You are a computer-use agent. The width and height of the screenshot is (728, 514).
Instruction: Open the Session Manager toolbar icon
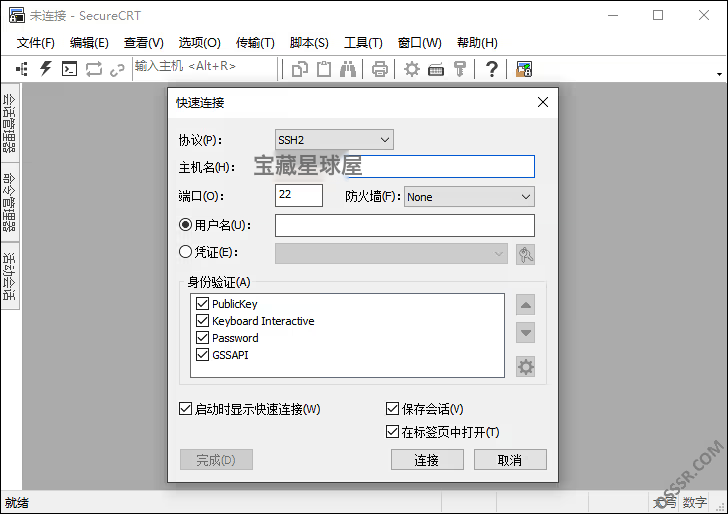point(22,69)
